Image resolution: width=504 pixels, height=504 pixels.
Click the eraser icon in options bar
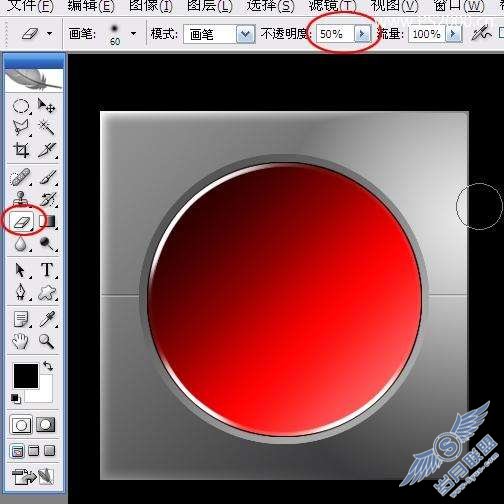point(30,33)
